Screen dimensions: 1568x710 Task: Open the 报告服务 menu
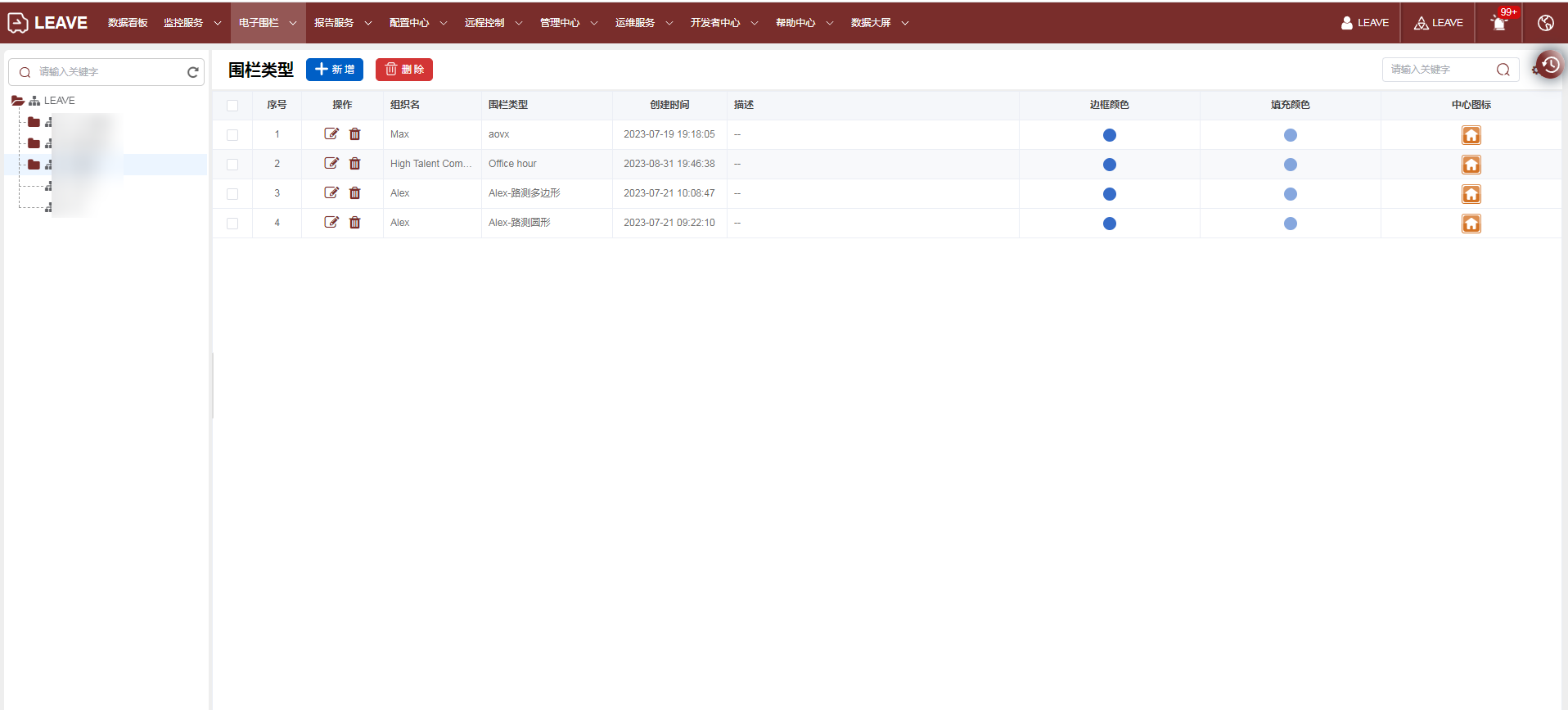tap(342, 23)
